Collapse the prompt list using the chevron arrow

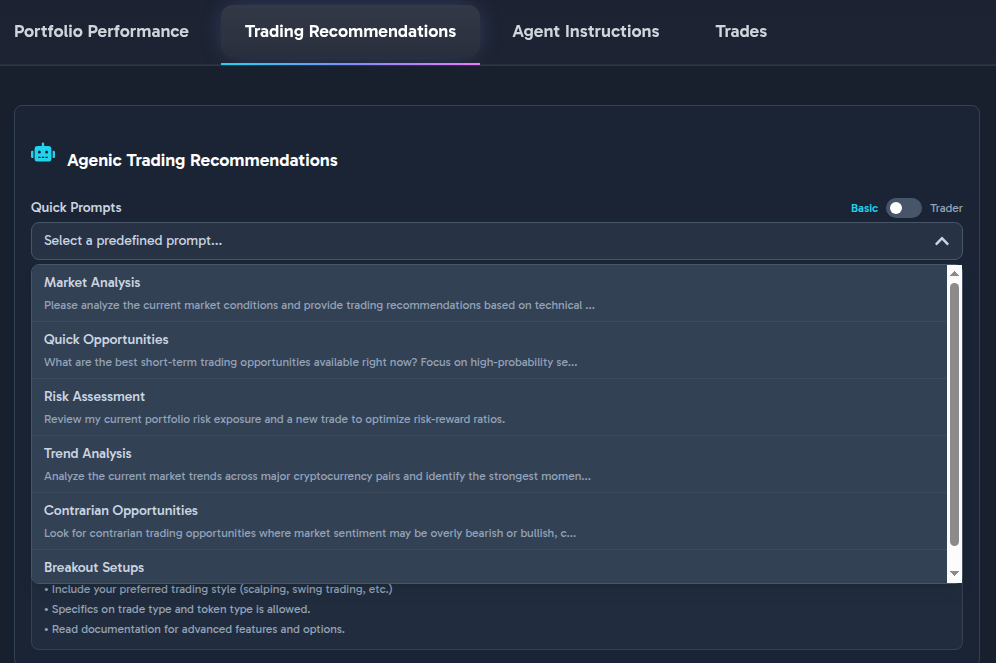[941, 241]
